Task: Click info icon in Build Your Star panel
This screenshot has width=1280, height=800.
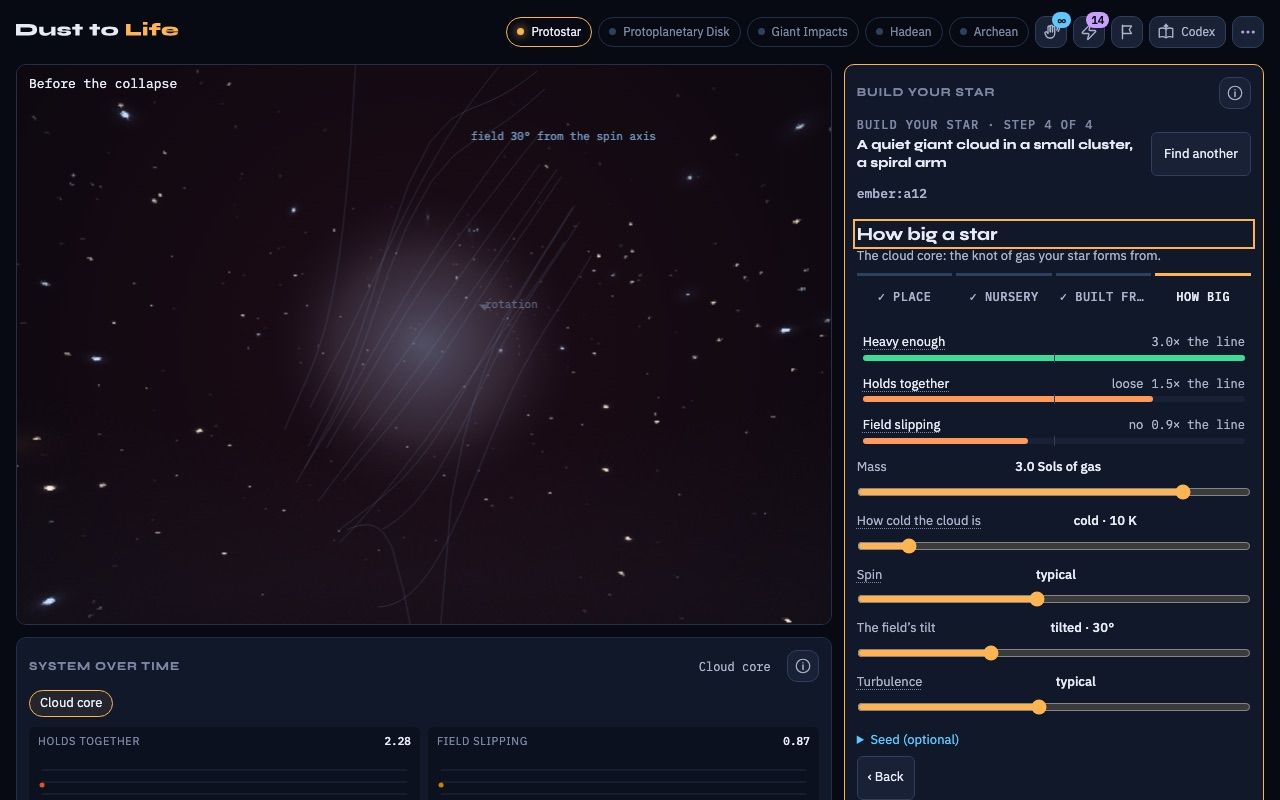Action: point(1235,93)
